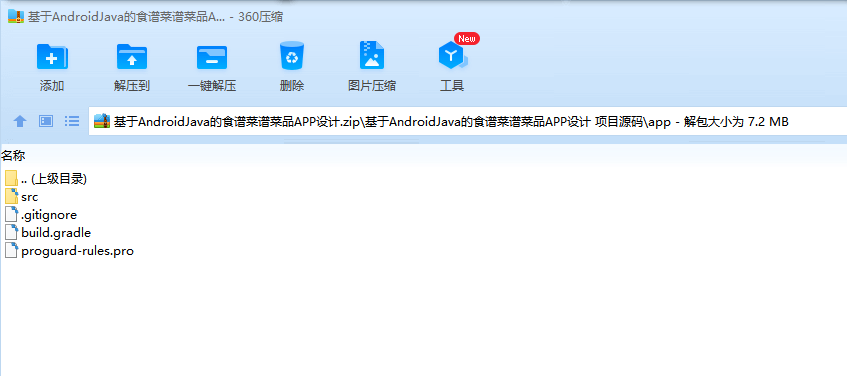
Task: Select the '.. (上级目录)' row text
Action: [54, 179]
